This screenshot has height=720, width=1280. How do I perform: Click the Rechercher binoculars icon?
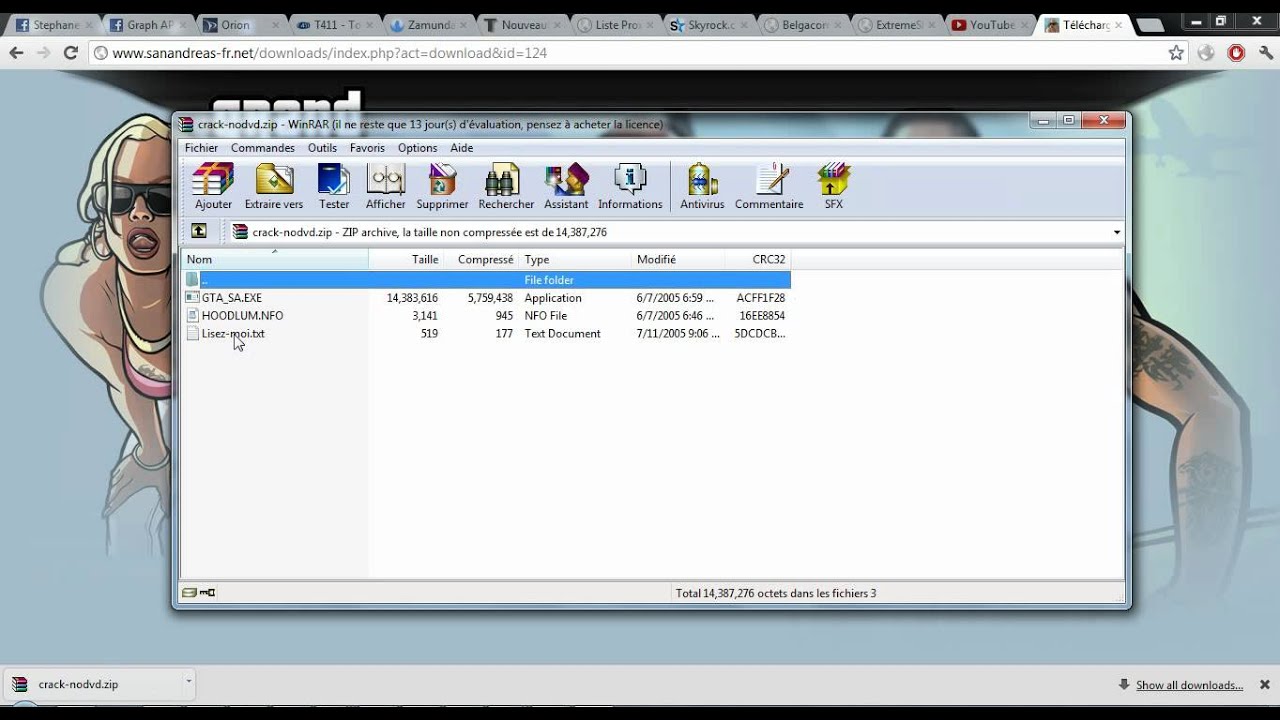click(502, 180)
